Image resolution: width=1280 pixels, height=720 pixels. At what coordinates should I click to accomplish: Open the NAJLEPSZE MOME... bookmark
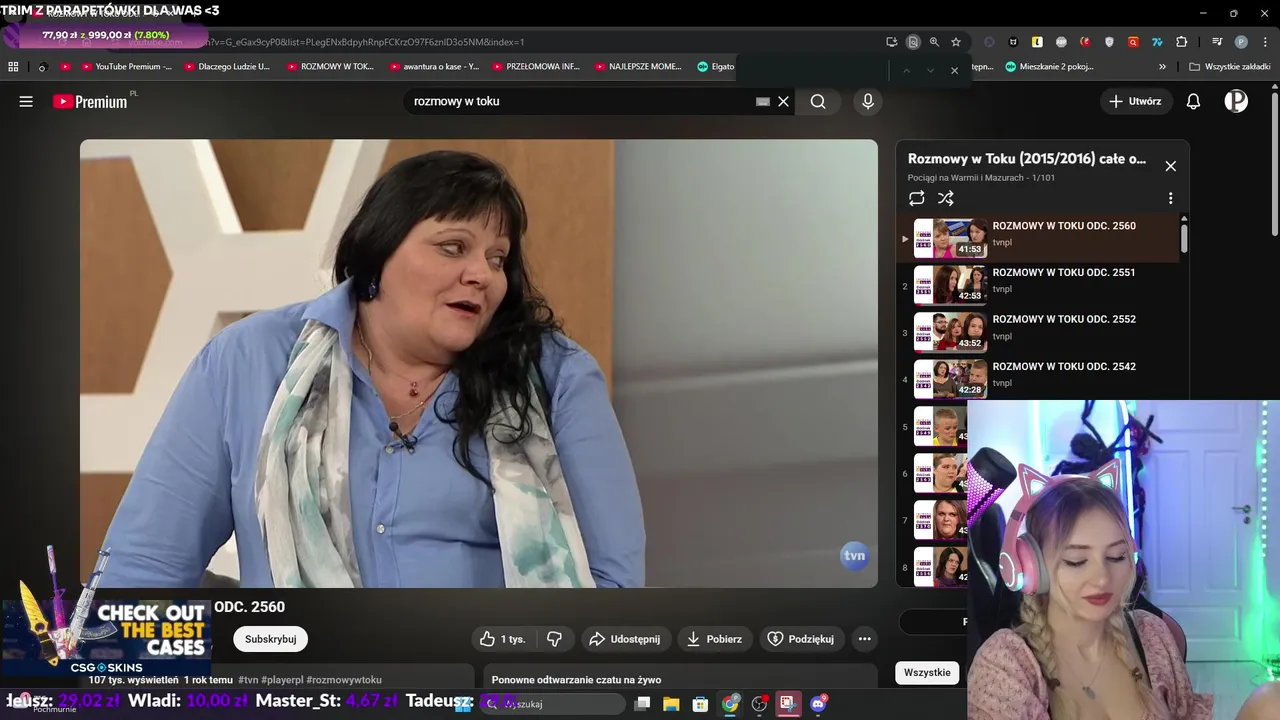pyautogui.click(x=638, y=67)
